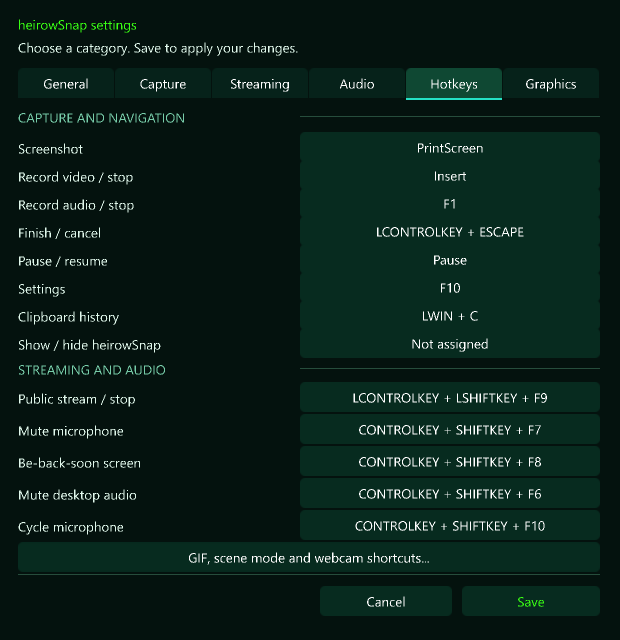Switch to the General tab
Viewport: 620px width, 640px height.
point(66,84)
